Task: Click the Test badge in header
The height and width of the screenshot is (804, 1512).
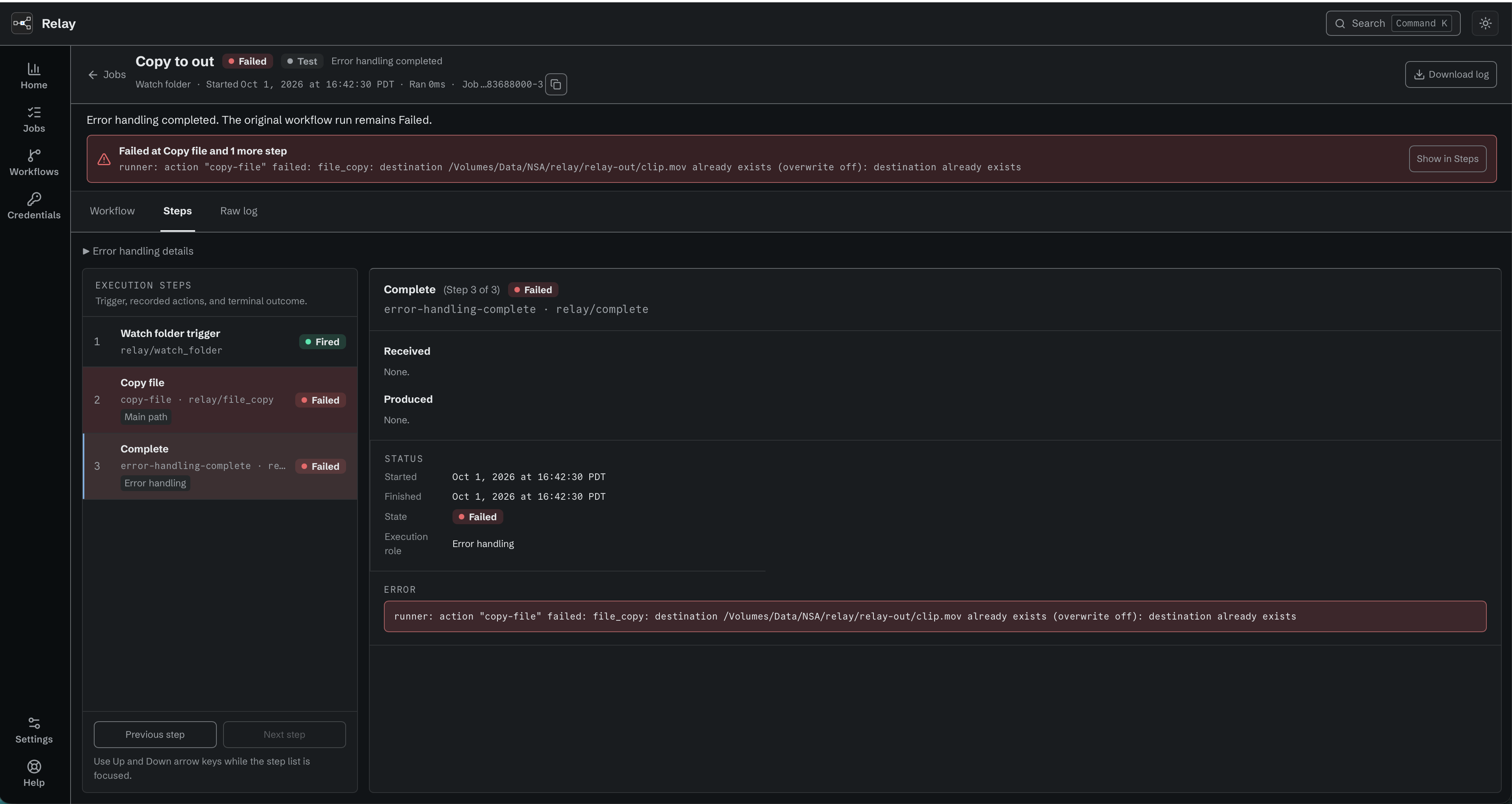Action: [302, 61]
